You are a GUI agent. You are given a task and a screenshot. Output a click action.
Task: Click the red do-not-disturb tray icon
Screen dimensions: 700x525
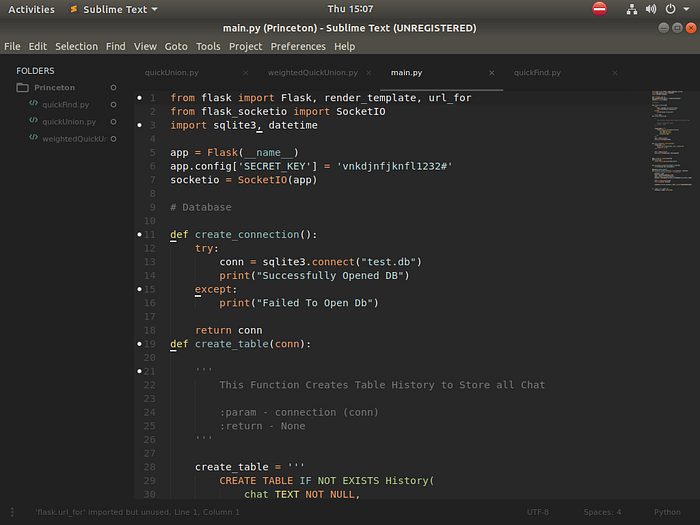(x=599, y=9)
